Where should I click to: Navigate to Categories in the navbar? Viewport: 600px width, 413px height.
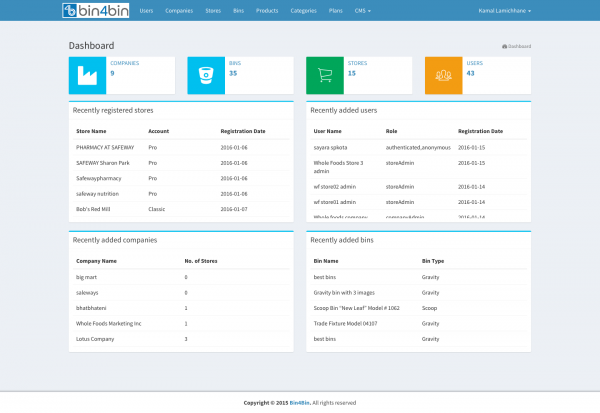[x=303, y=10]
